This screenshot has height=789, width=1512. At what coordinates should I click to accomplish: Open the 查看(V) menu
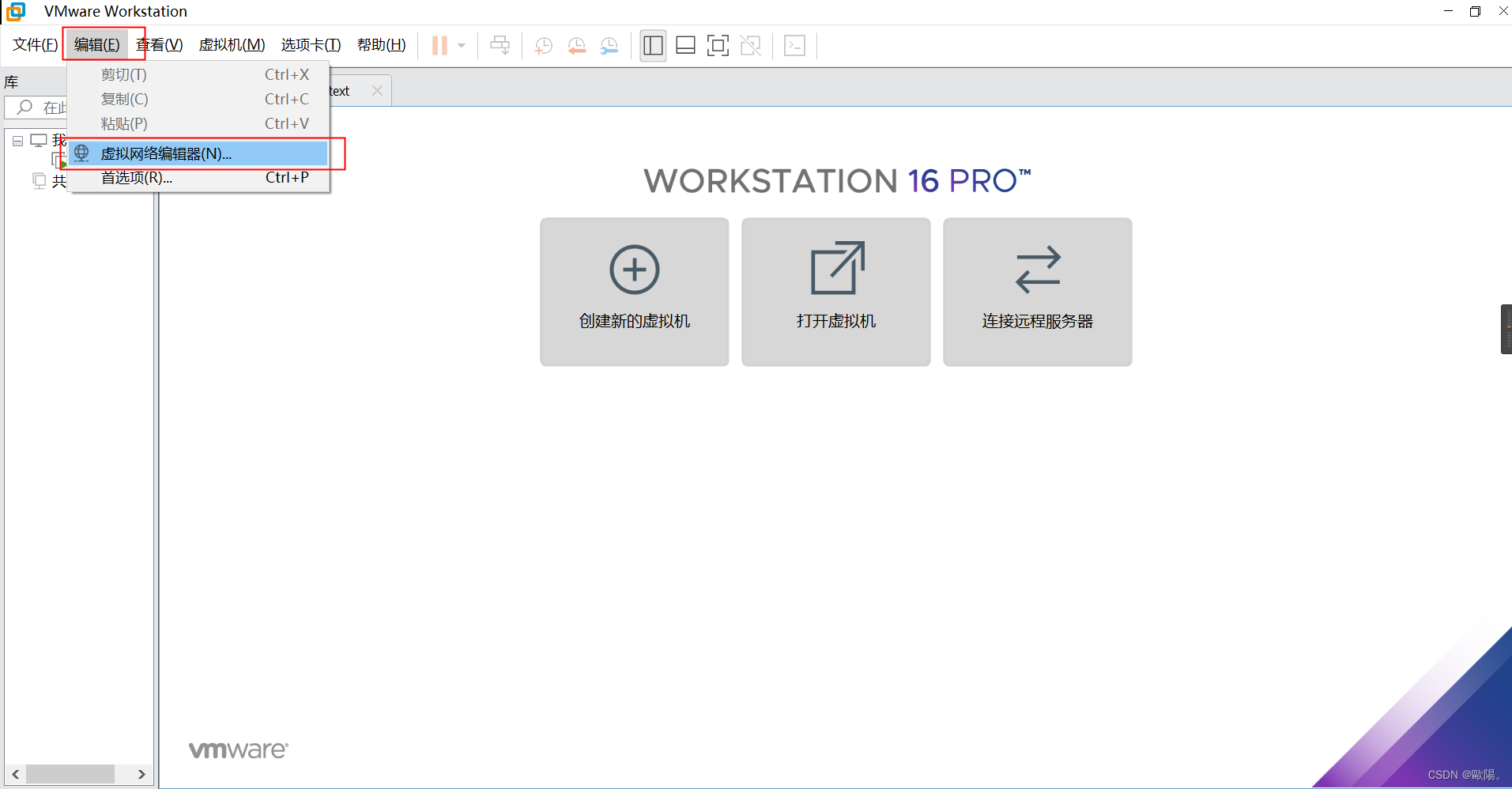coord(160,45)
